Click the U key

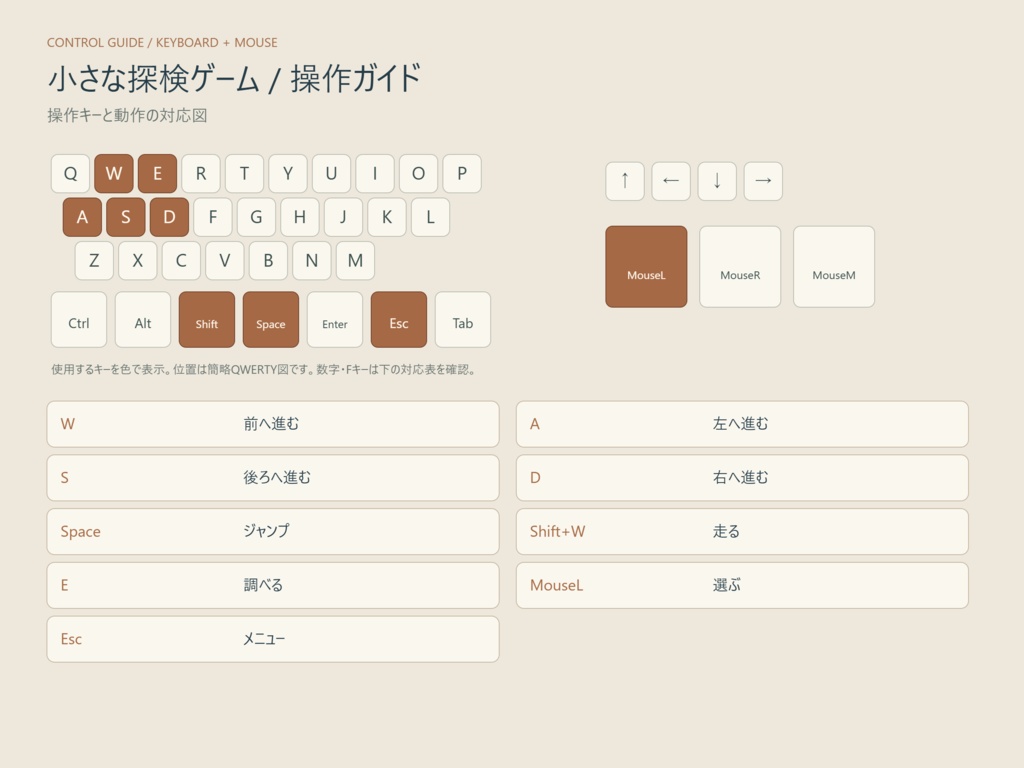point(331,174)
